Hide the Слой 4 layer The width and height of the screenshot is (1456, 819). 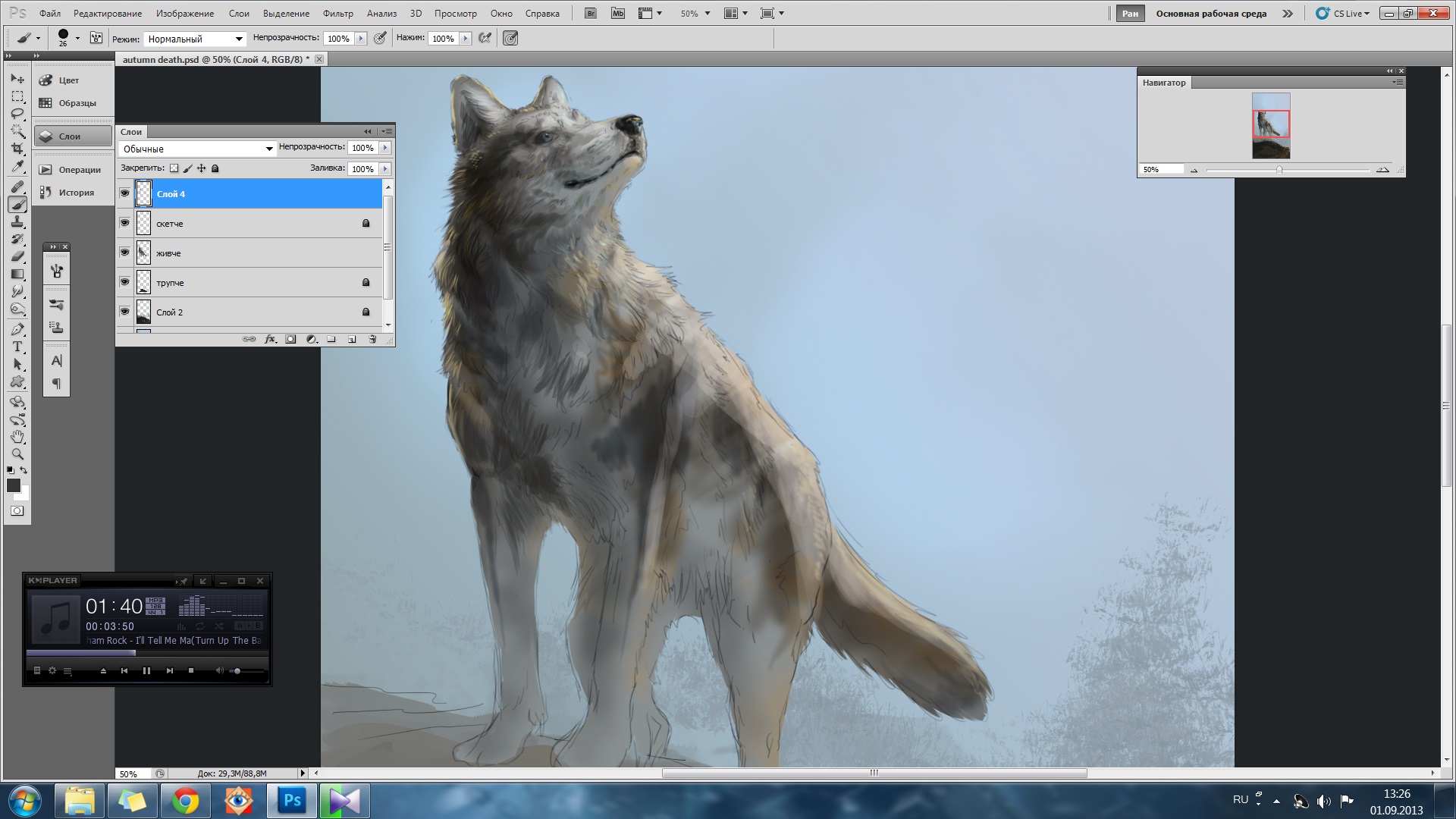(x=124, y=193)
